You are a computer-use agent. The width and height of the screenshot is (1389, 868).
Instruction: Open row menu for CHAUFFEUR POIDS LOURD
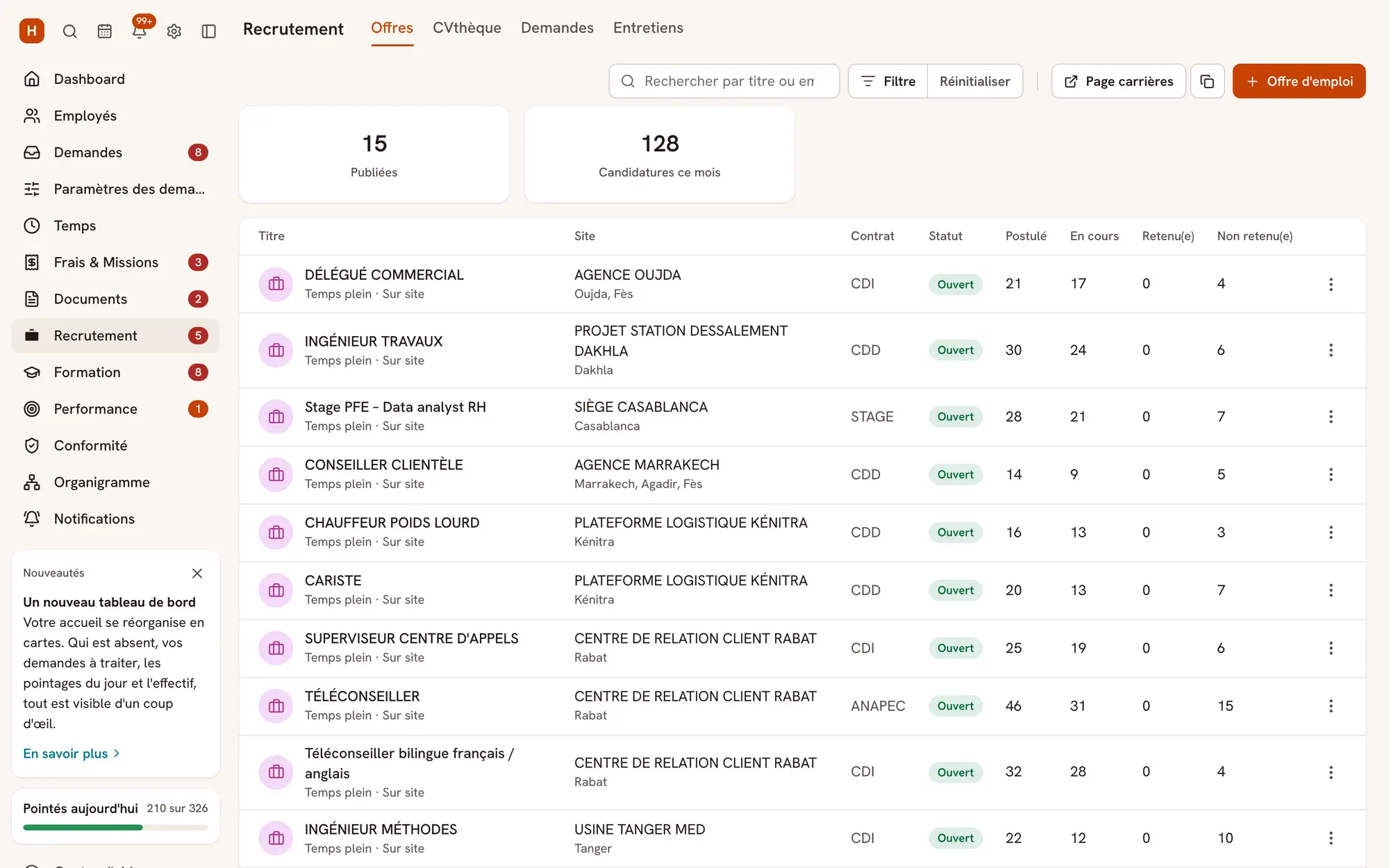[1331, 532]
